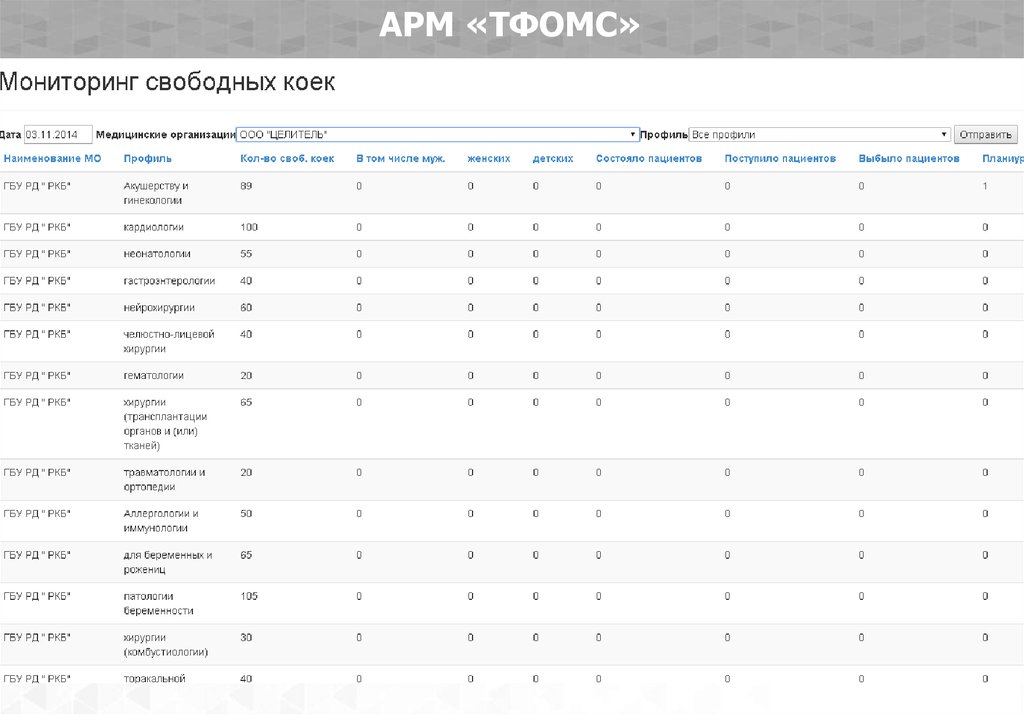
Task: Select profile cell для беременных и рожениц
Action: coord(168,562)
